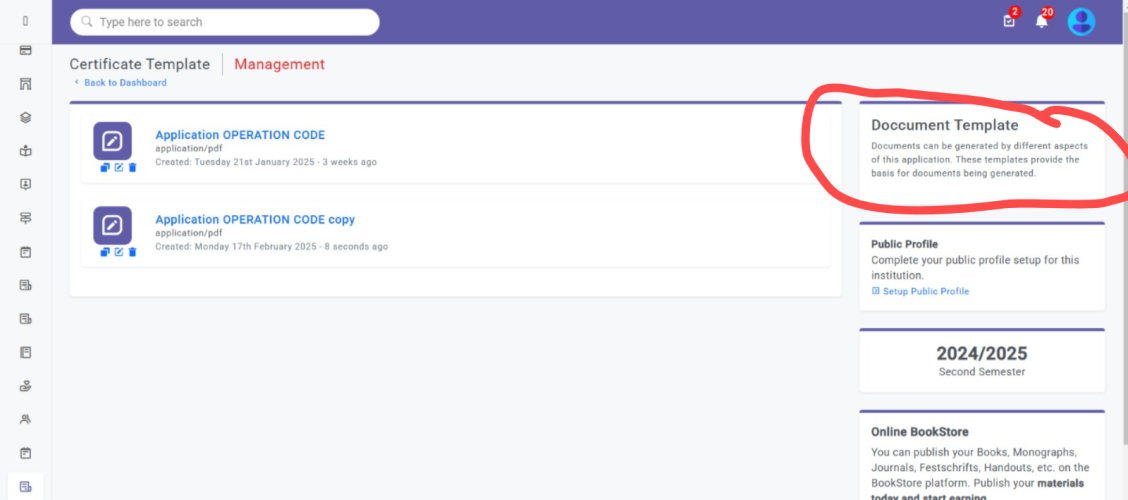This screenshot has height=500, width=1128.
Task: Click the stacked layers icon in sidebar
Action: (26, 117)
